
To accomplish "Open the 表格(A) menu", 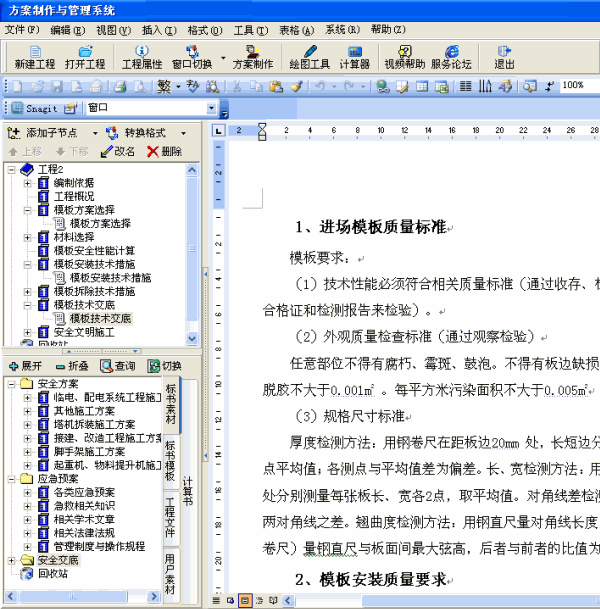I will tap(297, 30).
